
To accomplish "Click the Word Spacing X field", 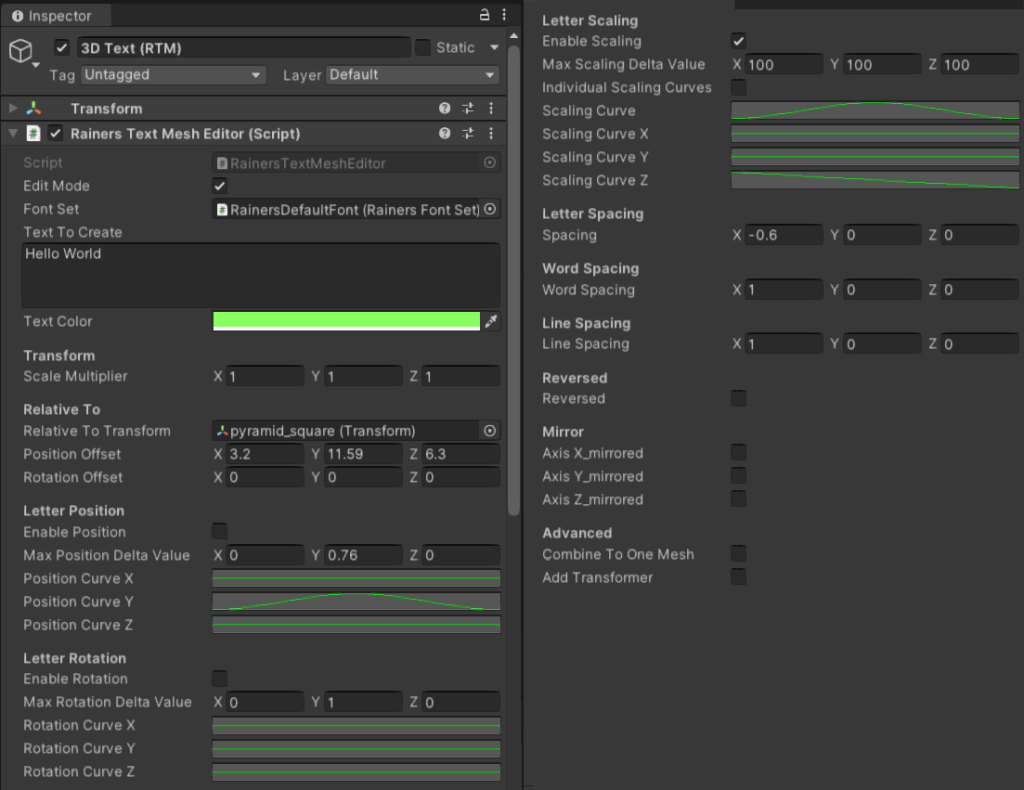I will [784, 290].
